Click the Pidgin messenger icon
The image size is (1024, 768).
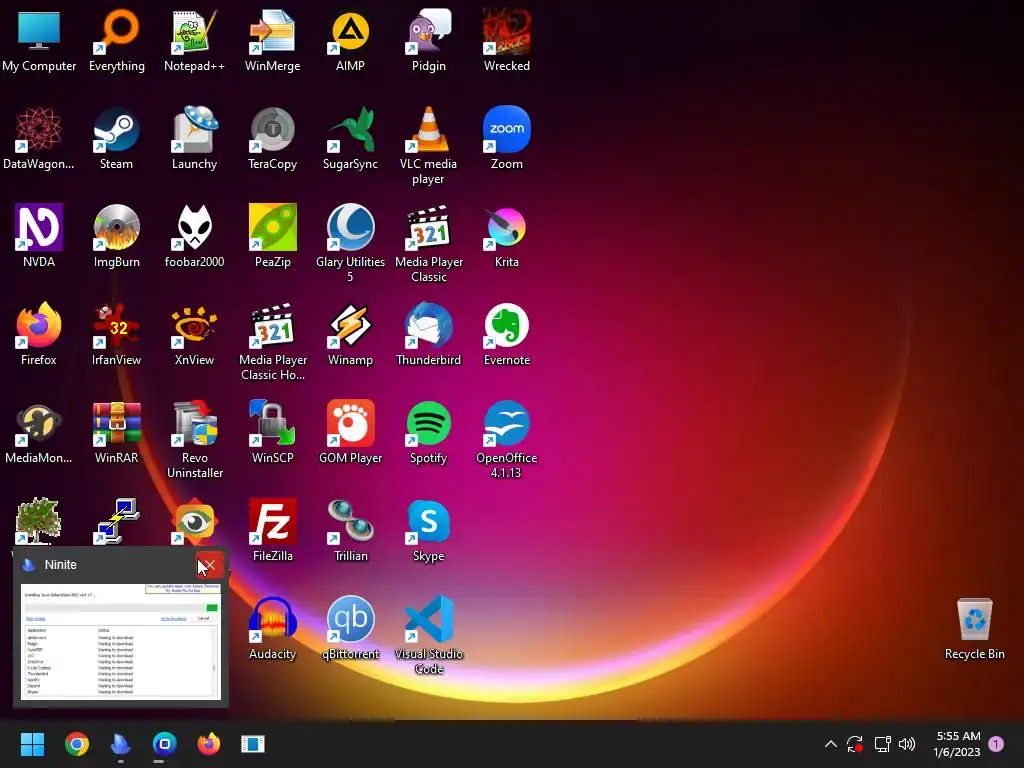click(428, 40)
